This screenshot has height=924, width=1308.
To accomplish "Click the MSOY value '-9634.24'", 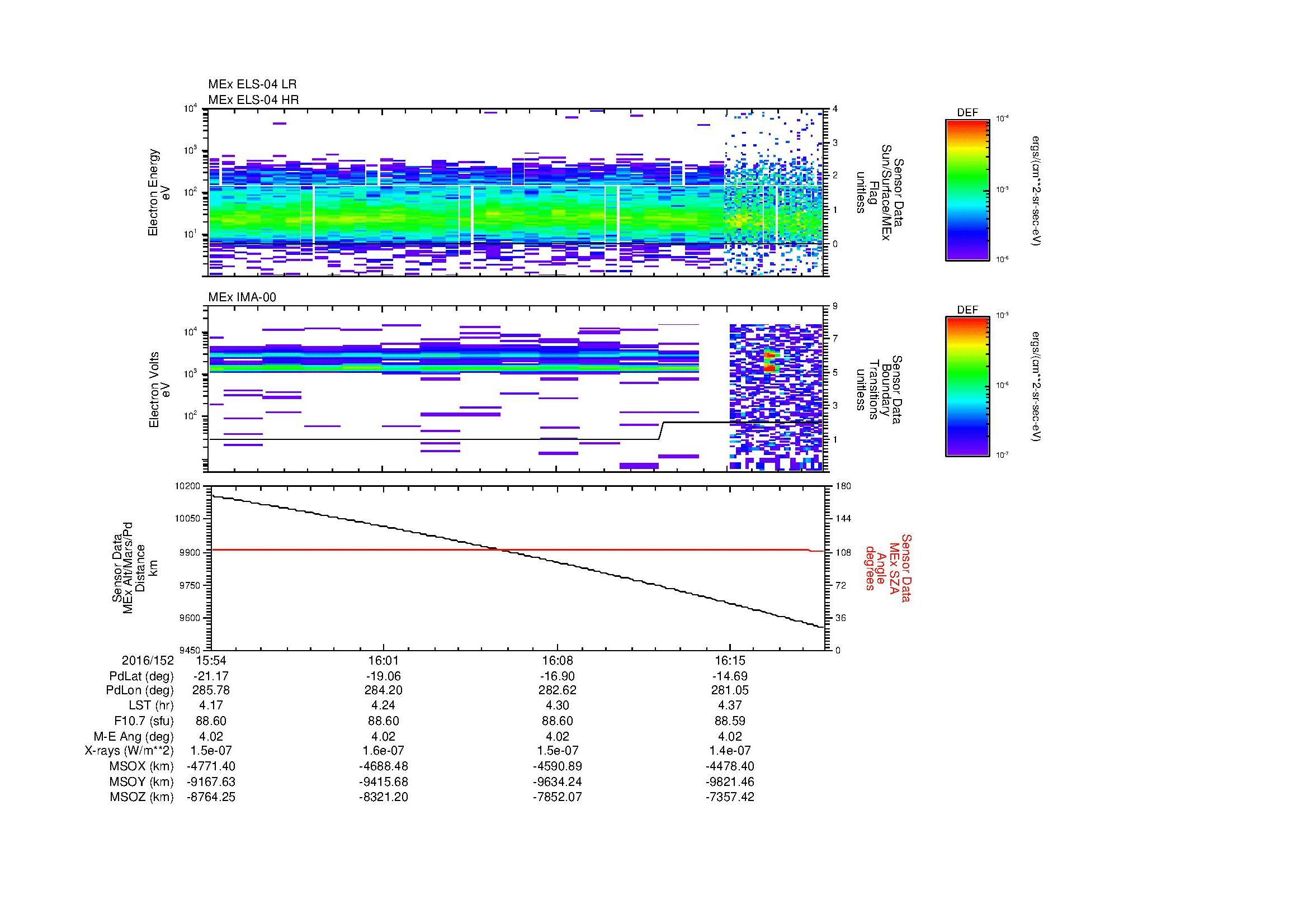I will point(557,781).
